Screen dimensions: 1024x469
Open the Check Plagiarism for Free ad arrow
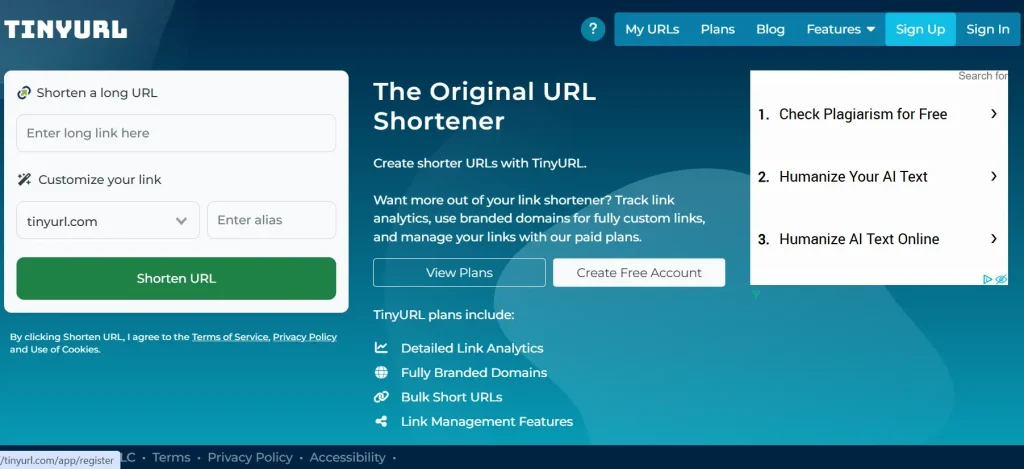(x=993, y=114)
